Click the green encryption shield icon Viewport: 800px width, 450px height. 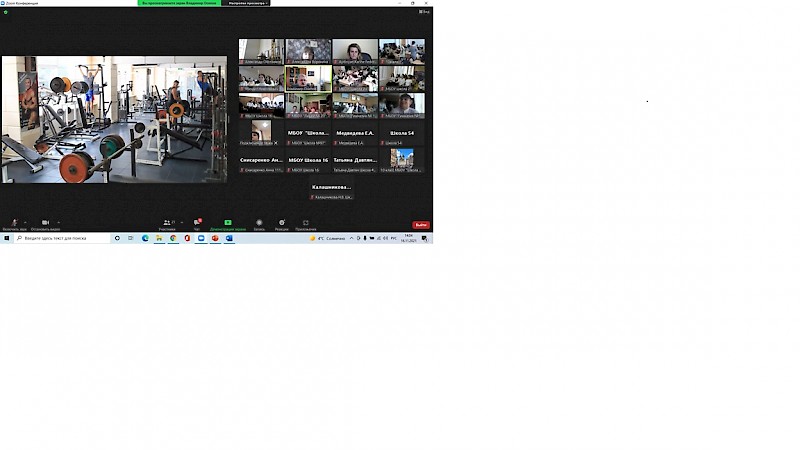[x=5, y=12]
